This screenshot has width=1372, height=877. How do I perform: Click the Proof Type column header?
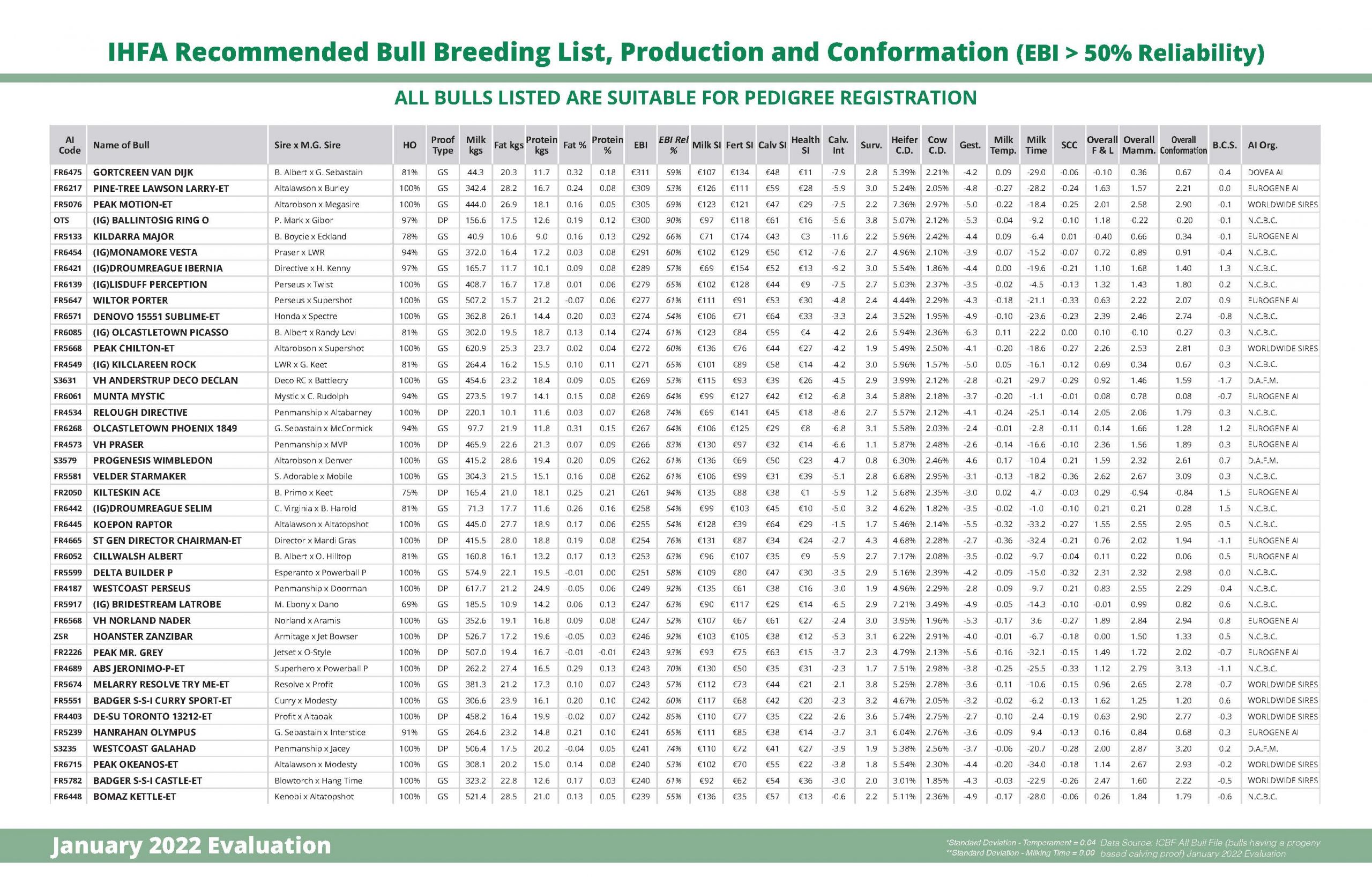(443, 145)
